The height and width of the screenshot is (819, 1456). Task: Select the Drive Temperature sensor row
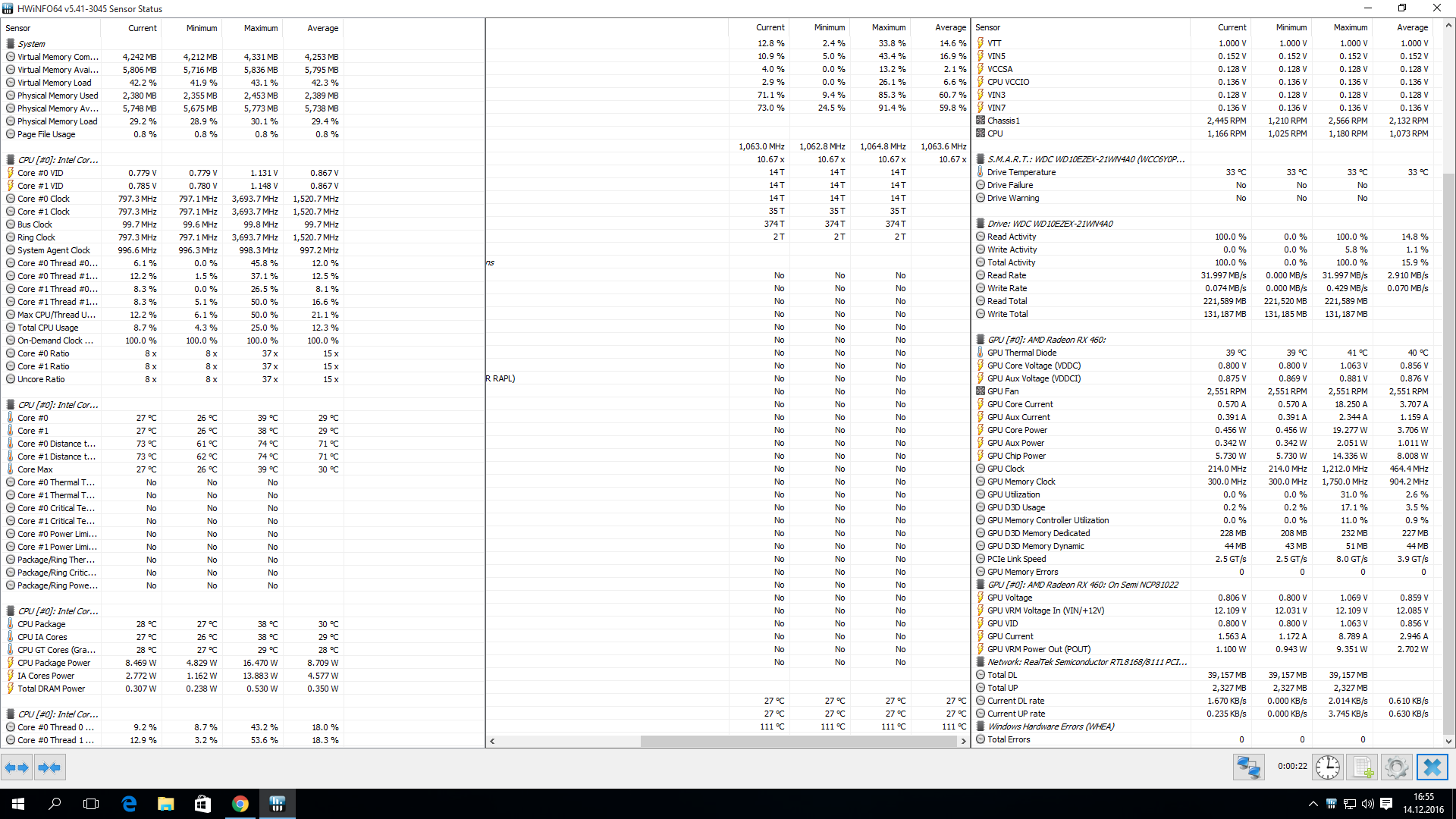click(1021, 172)
